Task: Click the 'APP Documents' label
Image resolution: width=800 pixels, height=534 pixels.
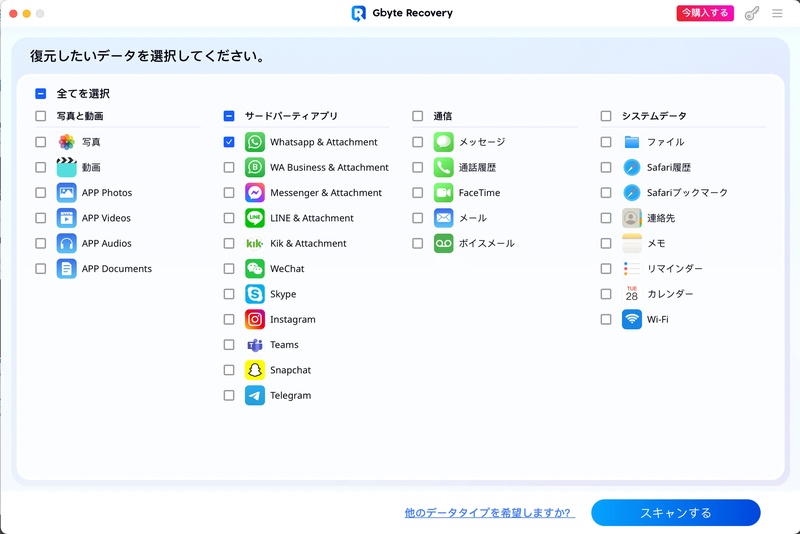Action: click(117, 269)
